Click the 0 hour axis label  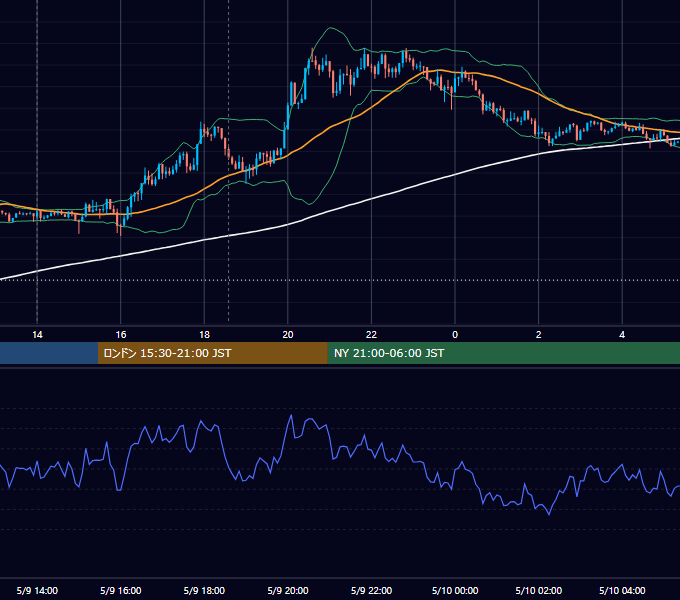pyautogui.click(x=455, y=335)
